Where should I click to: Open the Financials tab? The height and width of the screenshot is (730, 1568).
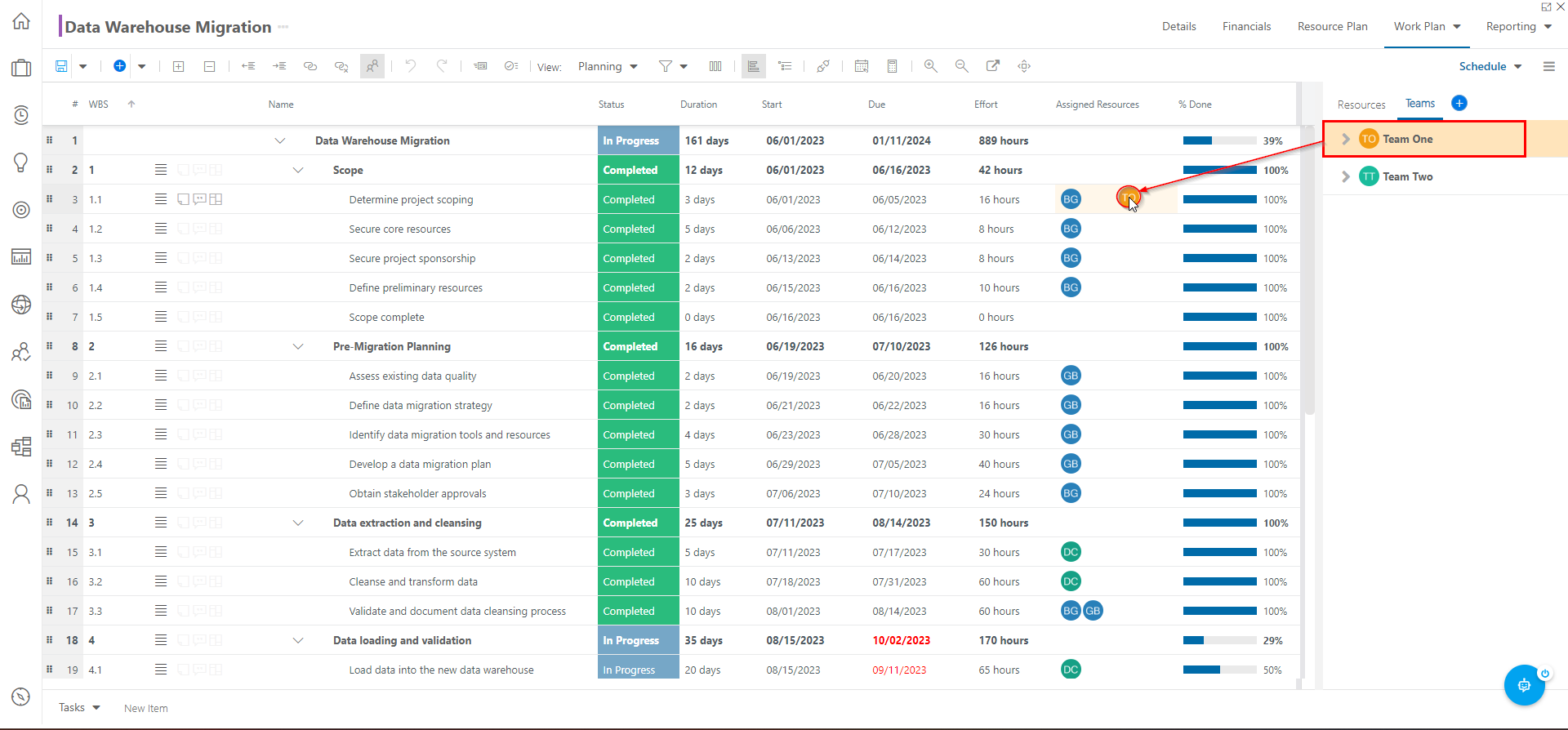[1246, 26]
